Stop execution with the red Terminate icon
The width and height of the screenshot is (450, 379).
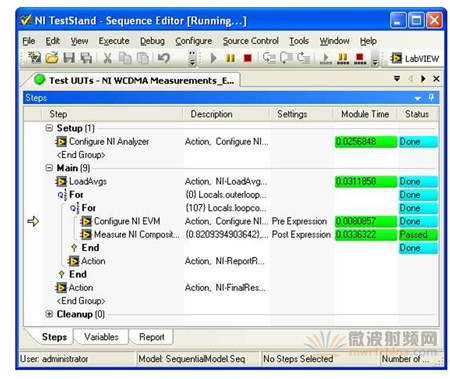click(248, 58)
